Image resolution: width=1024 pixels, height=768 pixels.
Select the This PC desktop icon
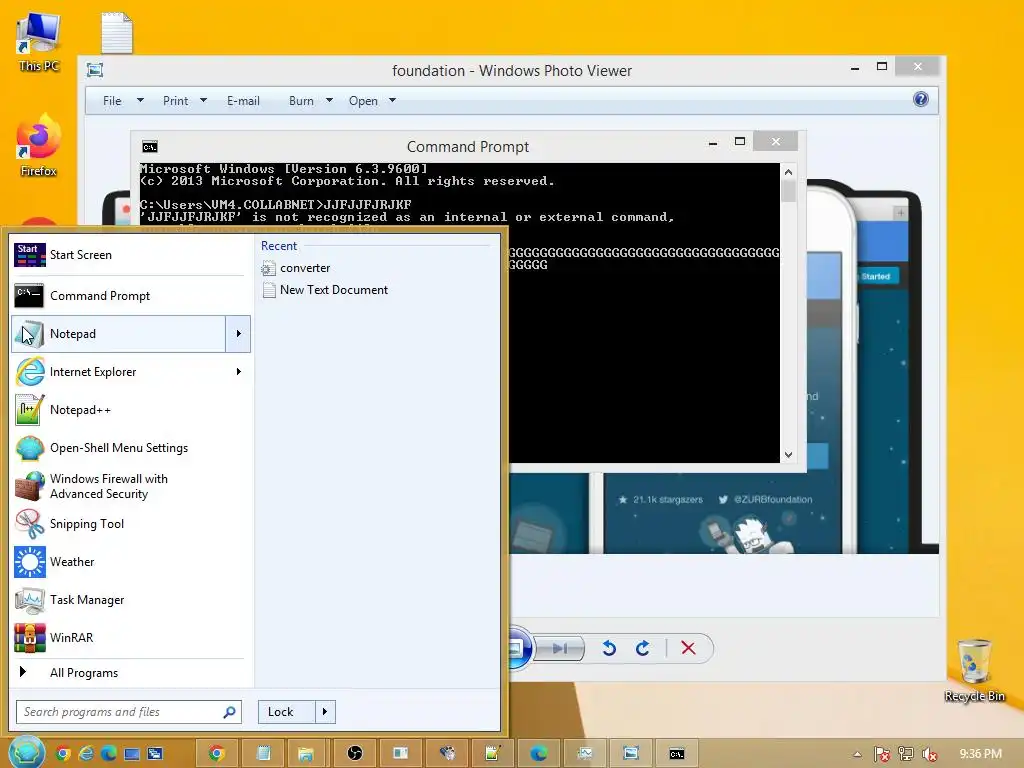click(39, 42)
